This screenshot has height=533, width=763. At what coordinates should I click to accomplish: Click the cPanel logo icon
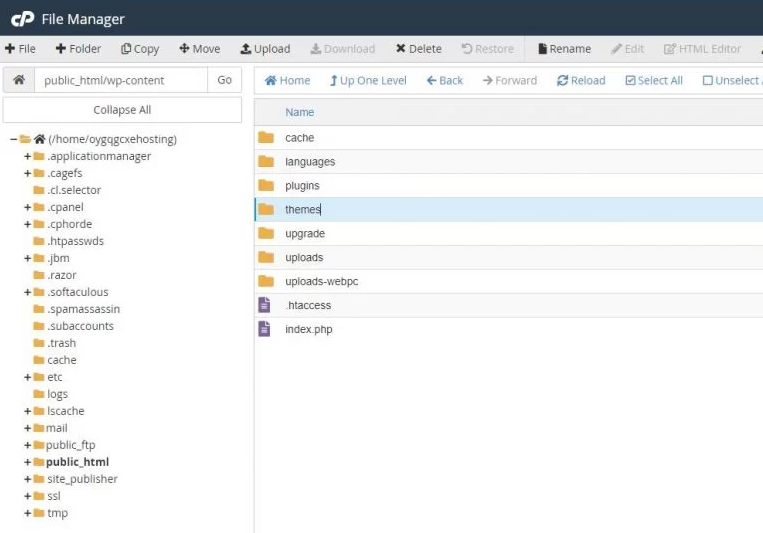point(22,19)
